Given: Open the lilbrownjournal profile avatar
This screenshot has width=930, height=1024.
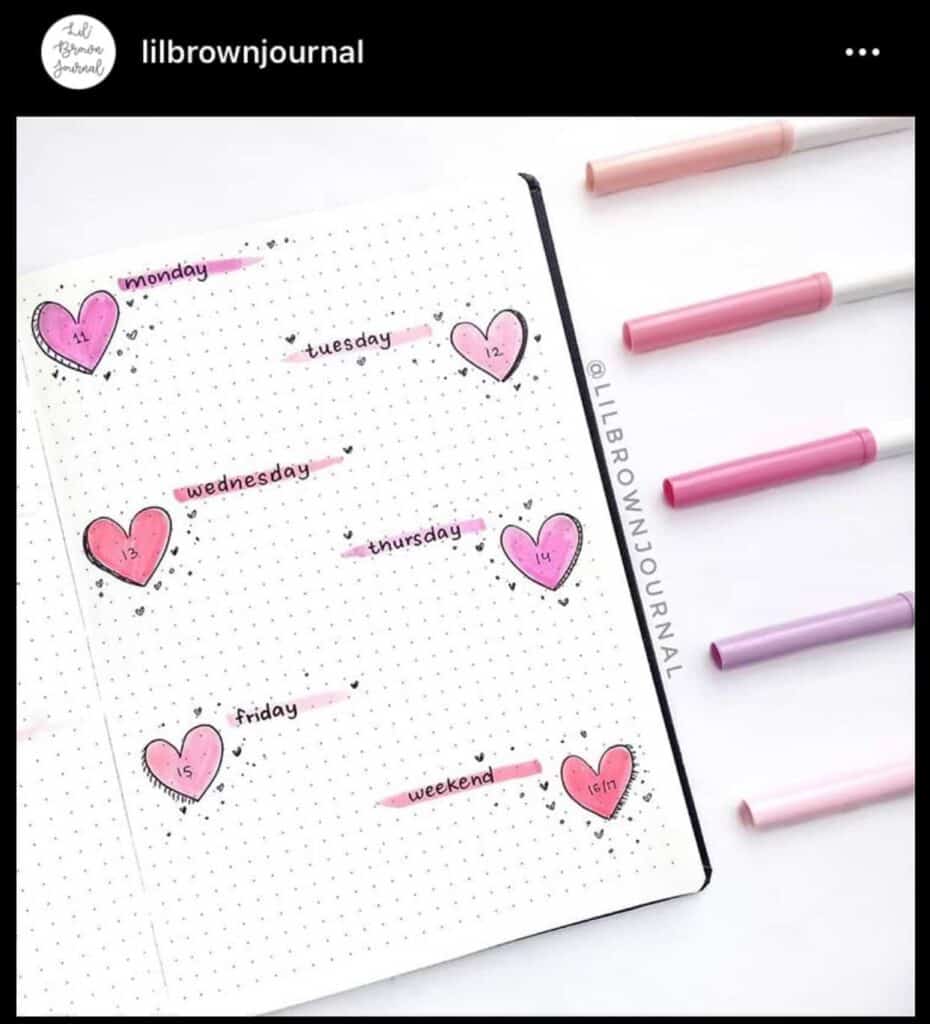Looking at the screenshot, I should point(78,52).
